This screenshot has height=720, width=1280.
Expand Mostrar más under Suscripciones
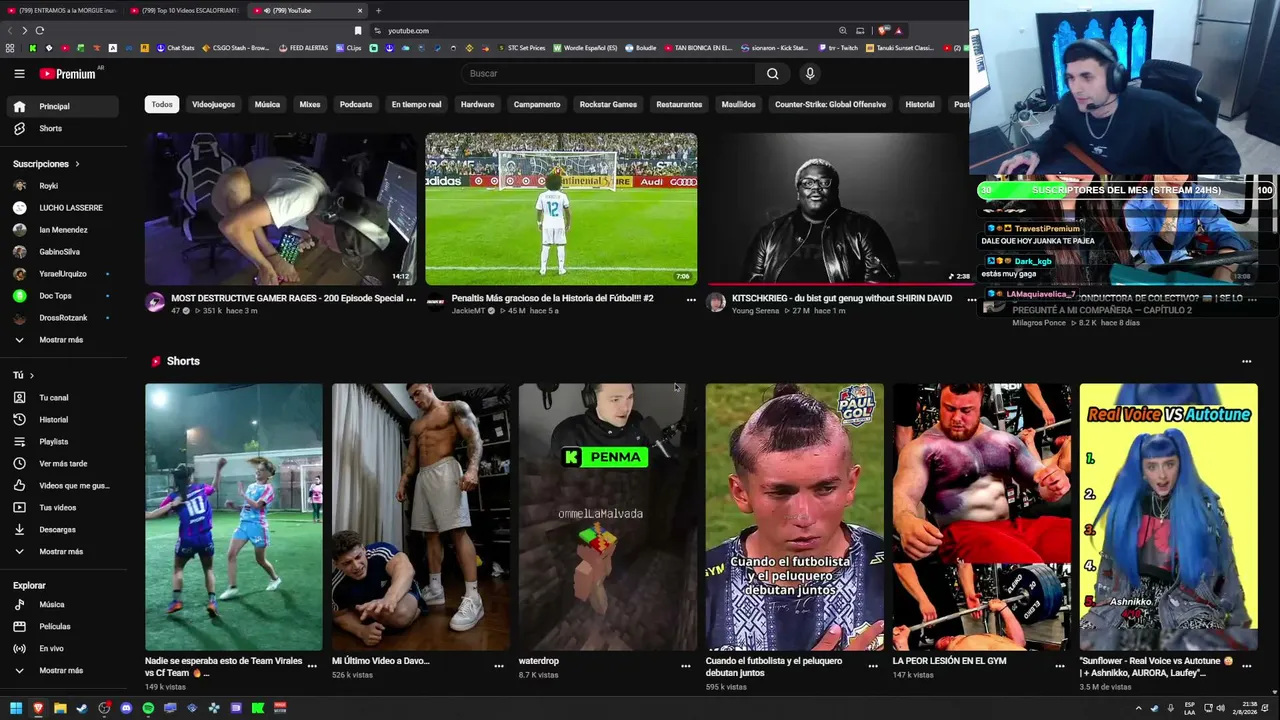[63, 340]
